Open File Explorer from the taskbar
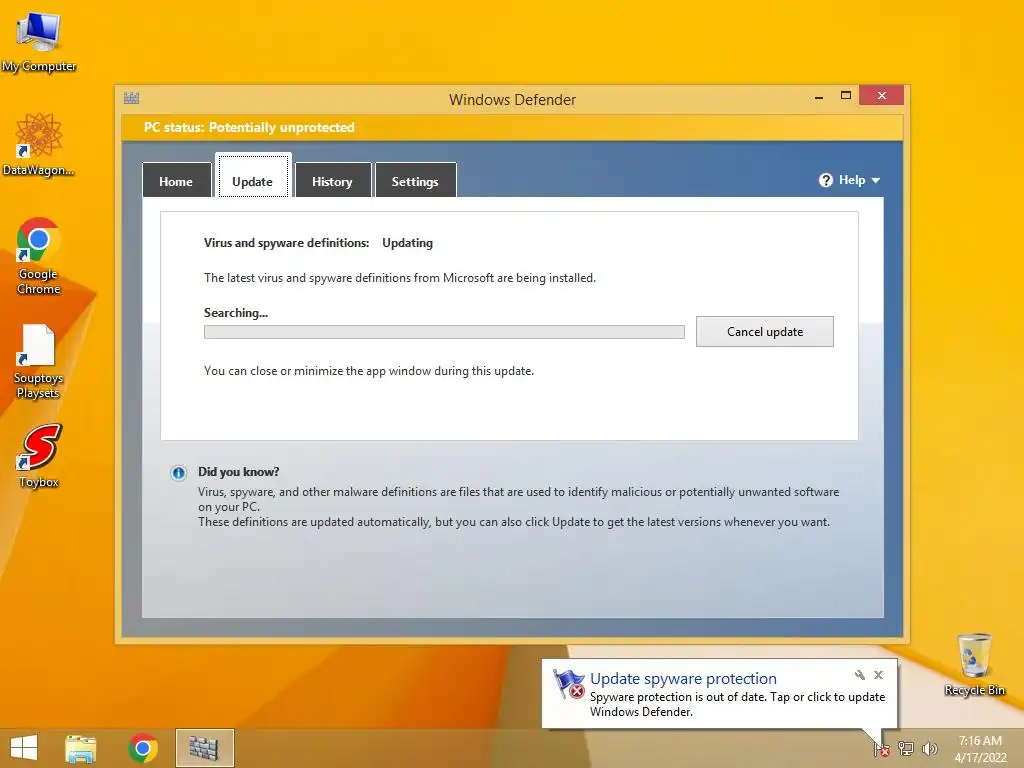The height and width of the screenshot is (768, 1024). (x=81, y=748)
